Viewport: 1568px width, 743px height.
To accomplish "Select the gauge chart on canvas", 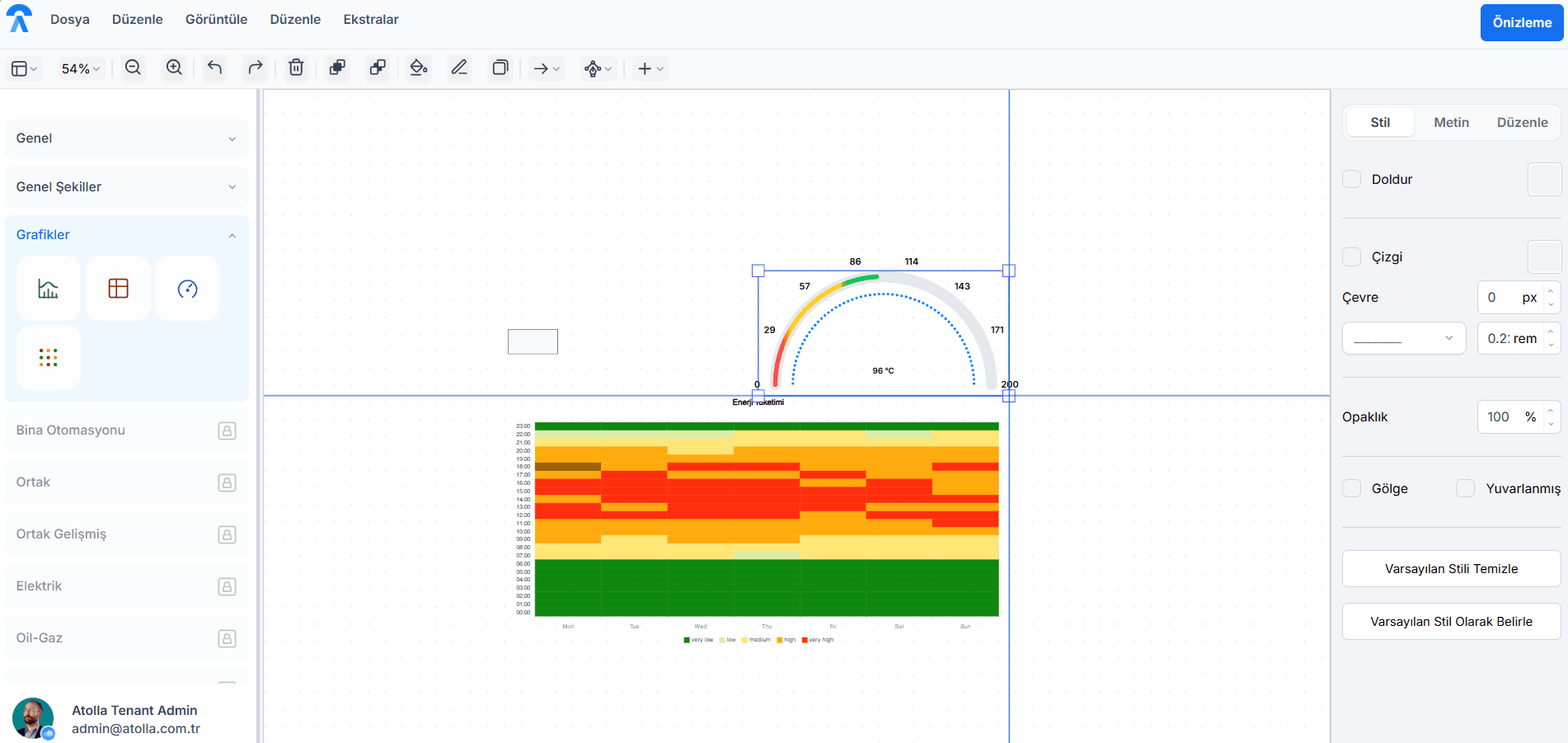I will point(883,333).
